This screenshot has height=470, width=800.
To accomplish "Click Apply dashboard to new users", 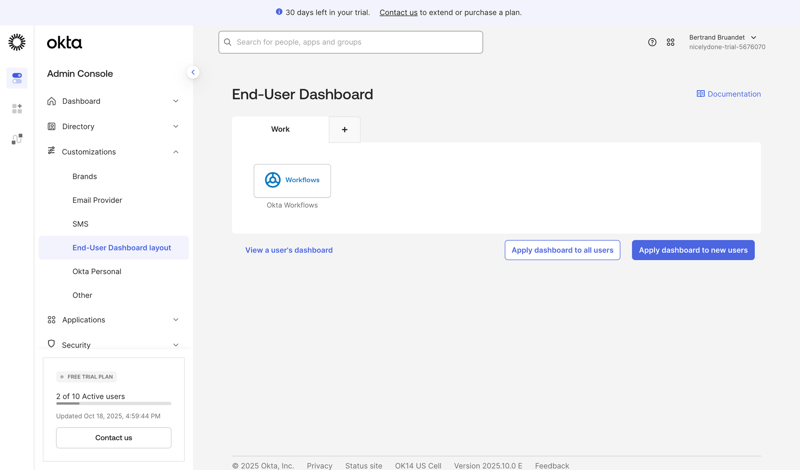I will pyautogui.click(x=693, y=250).
